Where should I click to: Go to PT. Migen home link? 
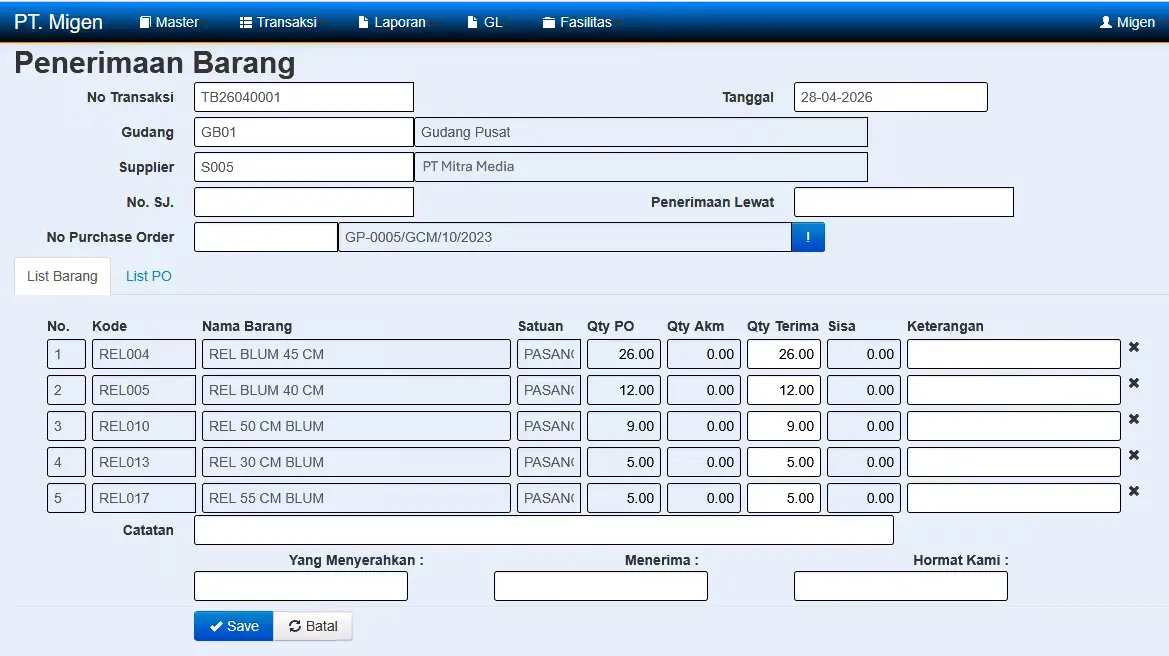coord(58,22)
